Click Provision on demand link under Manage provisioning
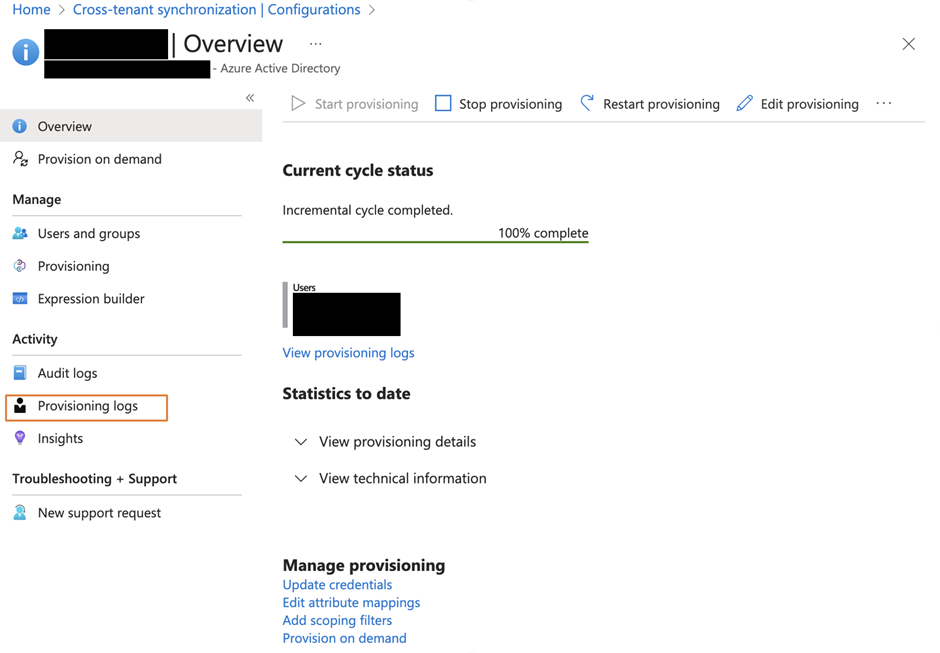Viewport: 940px width, 653px height. click(344, 638)
